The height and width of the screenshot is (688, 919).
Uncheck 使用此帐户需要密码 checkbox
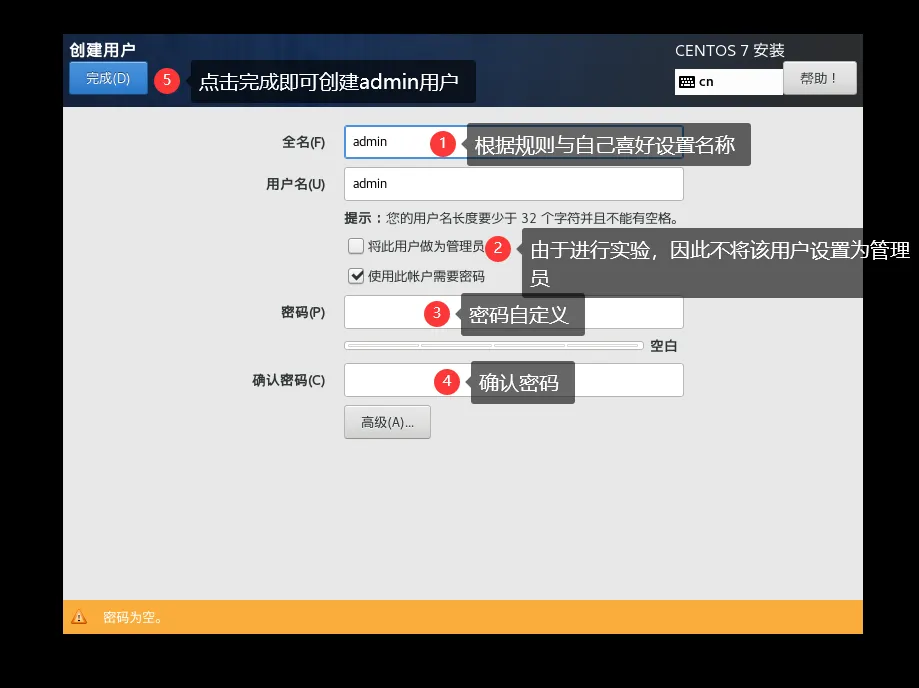point(356,276)
